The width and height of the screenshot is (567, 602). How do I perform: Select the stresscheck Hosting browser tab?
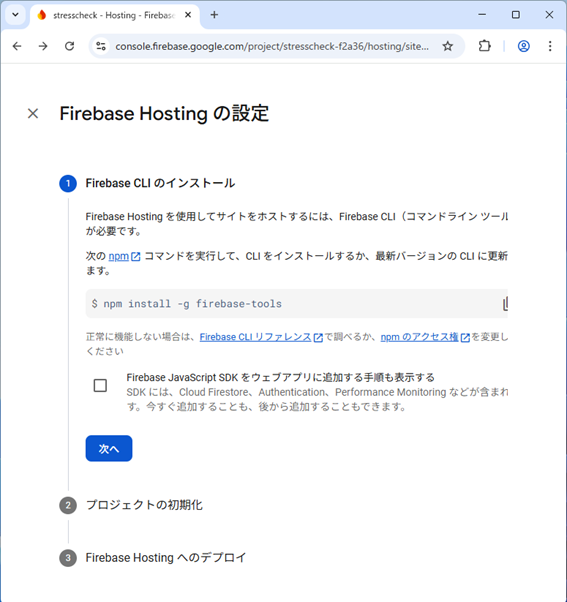(115, 15)
